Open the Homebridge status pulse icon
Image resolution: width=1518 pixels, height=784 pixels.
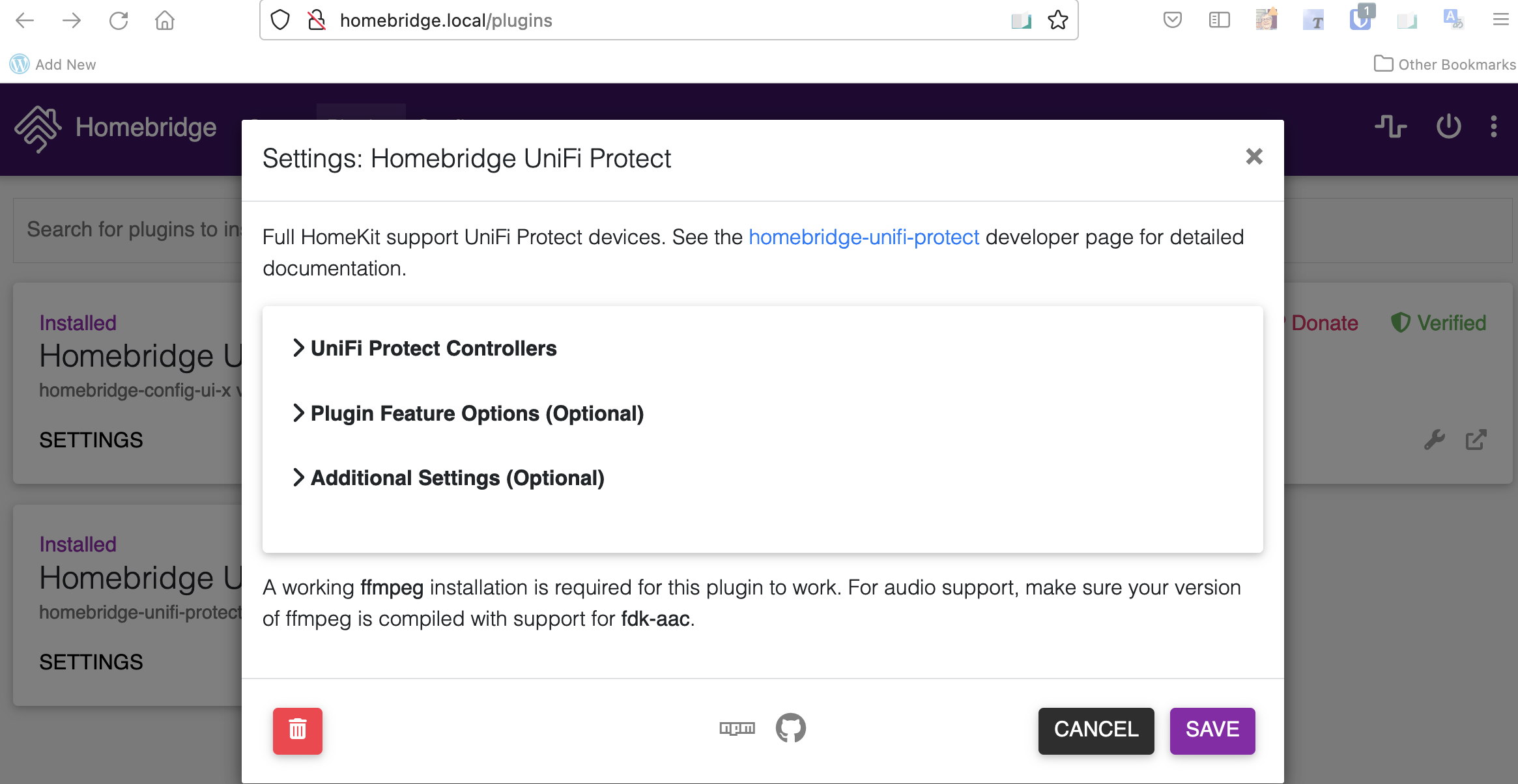(1390, 126)
